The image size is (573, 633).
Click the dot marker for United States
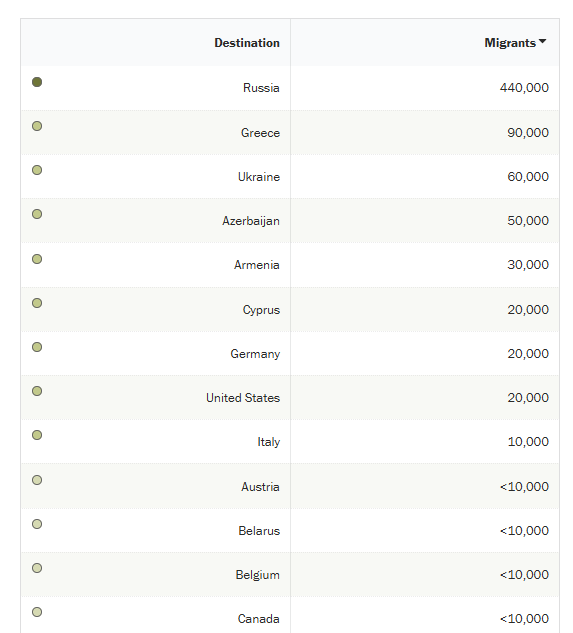37,391
